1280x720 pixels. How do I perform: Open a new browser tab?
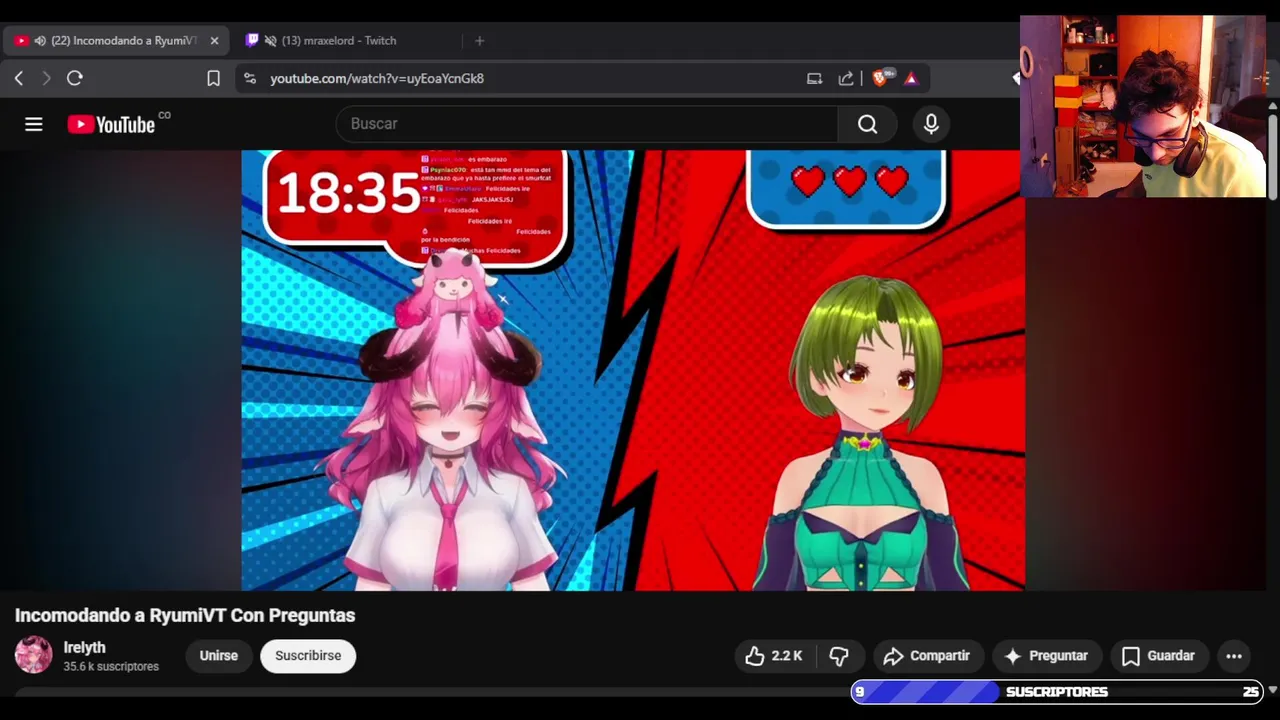click(x=479, y=41)
